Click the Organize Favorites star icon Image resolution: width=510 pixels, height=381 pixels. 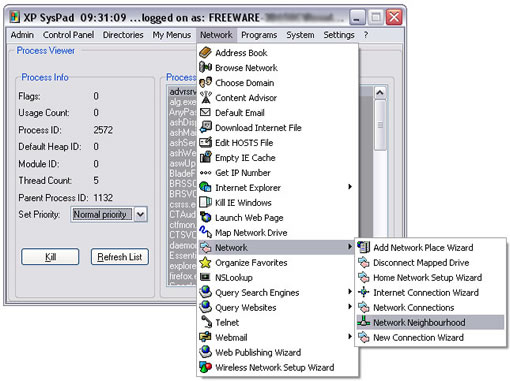[205, 263]
